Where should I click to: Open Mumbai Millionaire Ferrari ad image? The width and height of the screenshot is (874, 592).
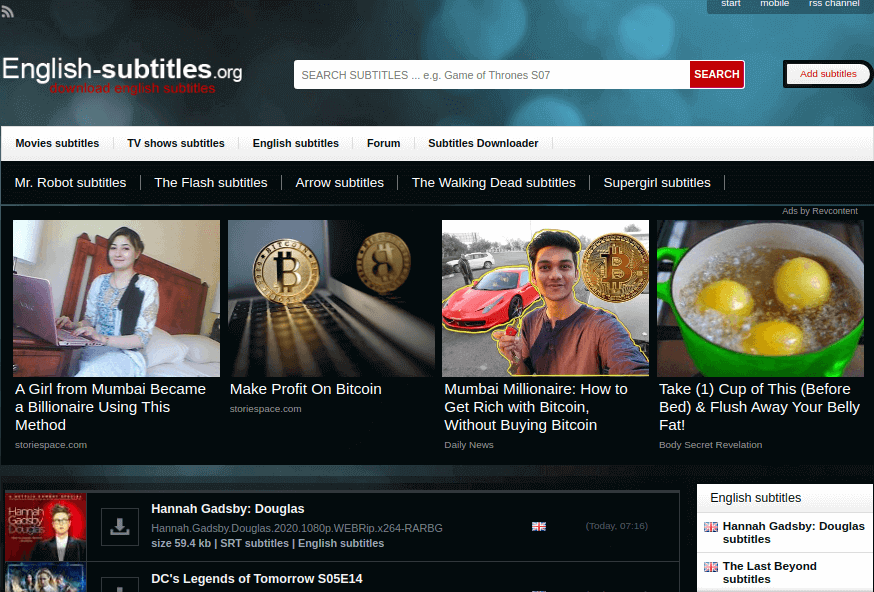(x=546, y=298)
